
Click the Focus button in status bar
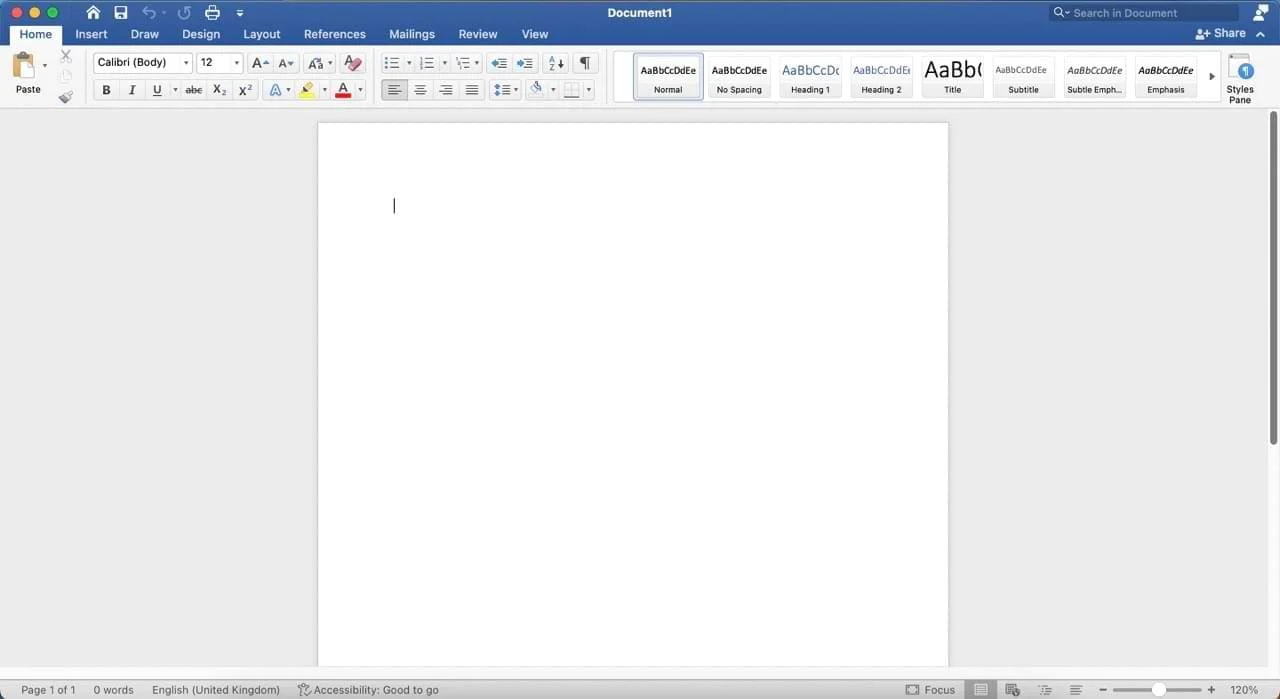pos(930,690)
